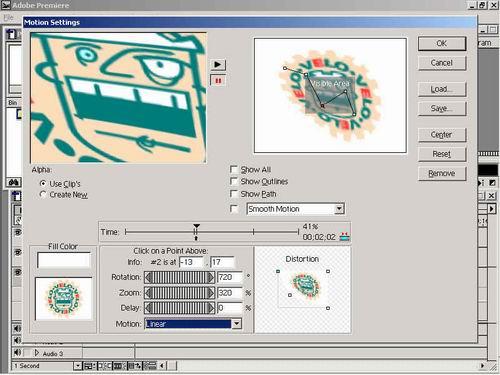Click the timeline sync icon beside timecode
Screen dimensions: 500x375
click(344, 237)
